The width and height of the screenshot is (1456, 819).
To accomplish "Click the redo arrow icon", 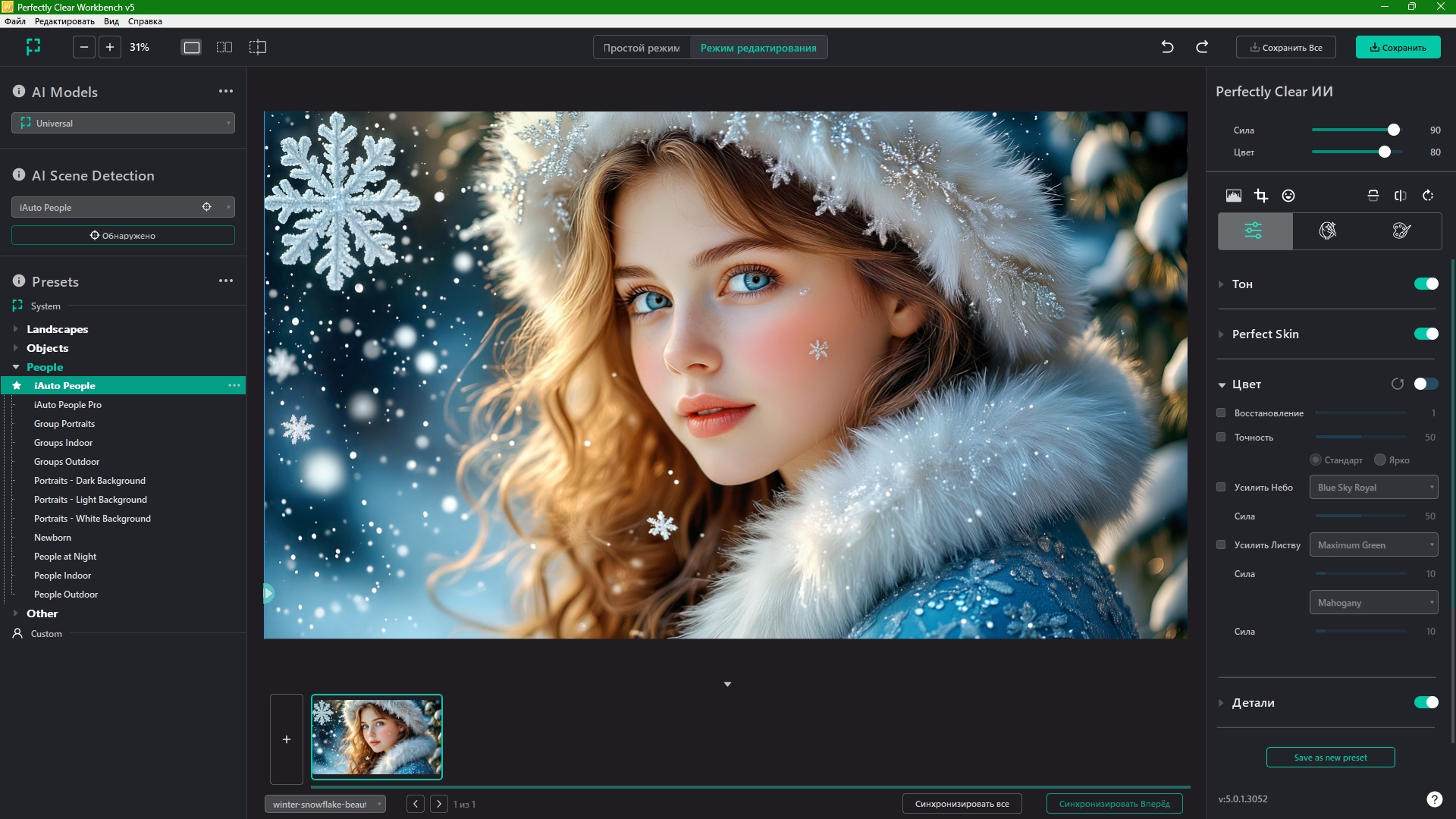I will pos(1202,47).
